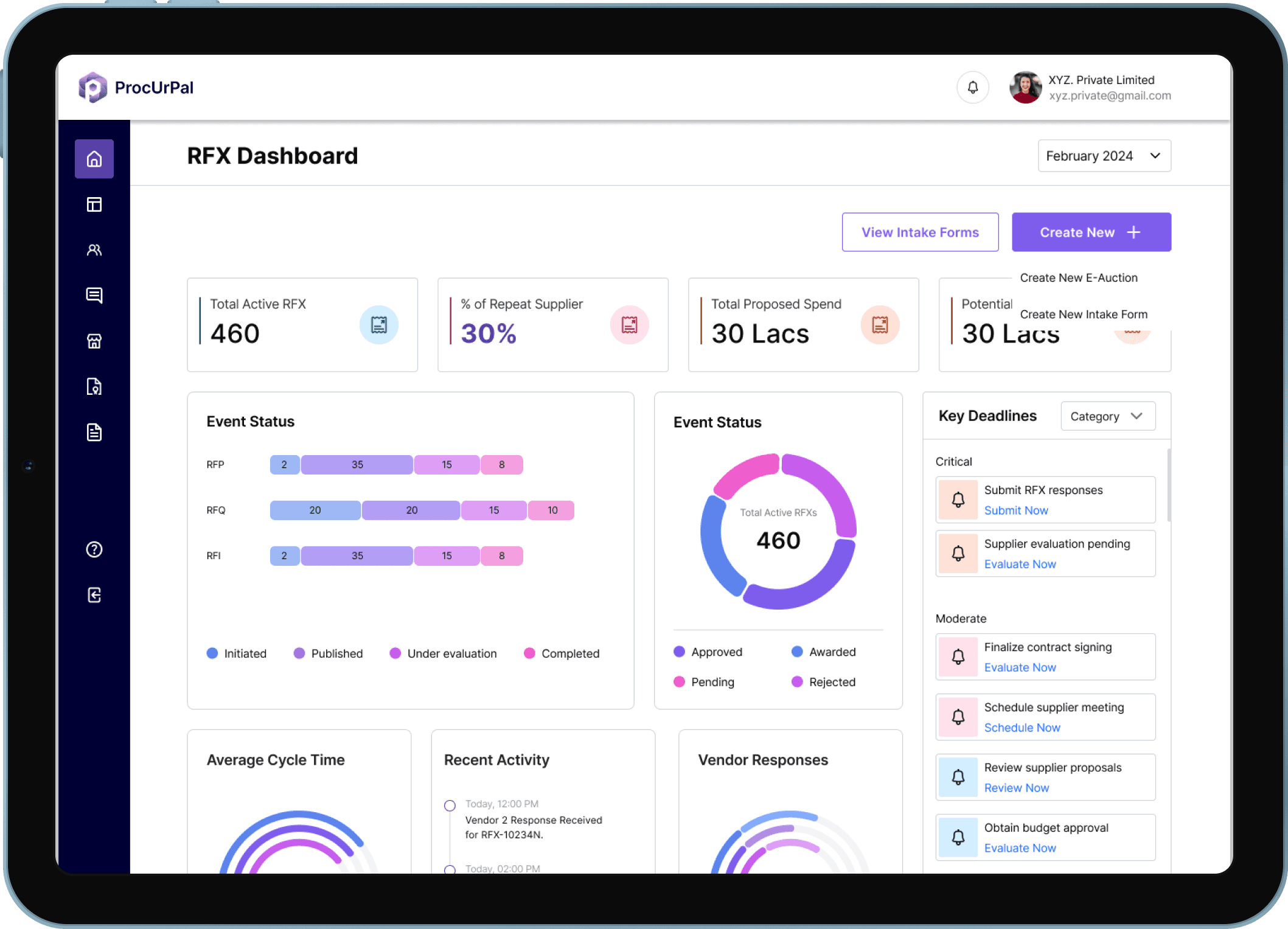Open the vendor store sidebar icon
1288x929 pixels.
tap(94, 341)
